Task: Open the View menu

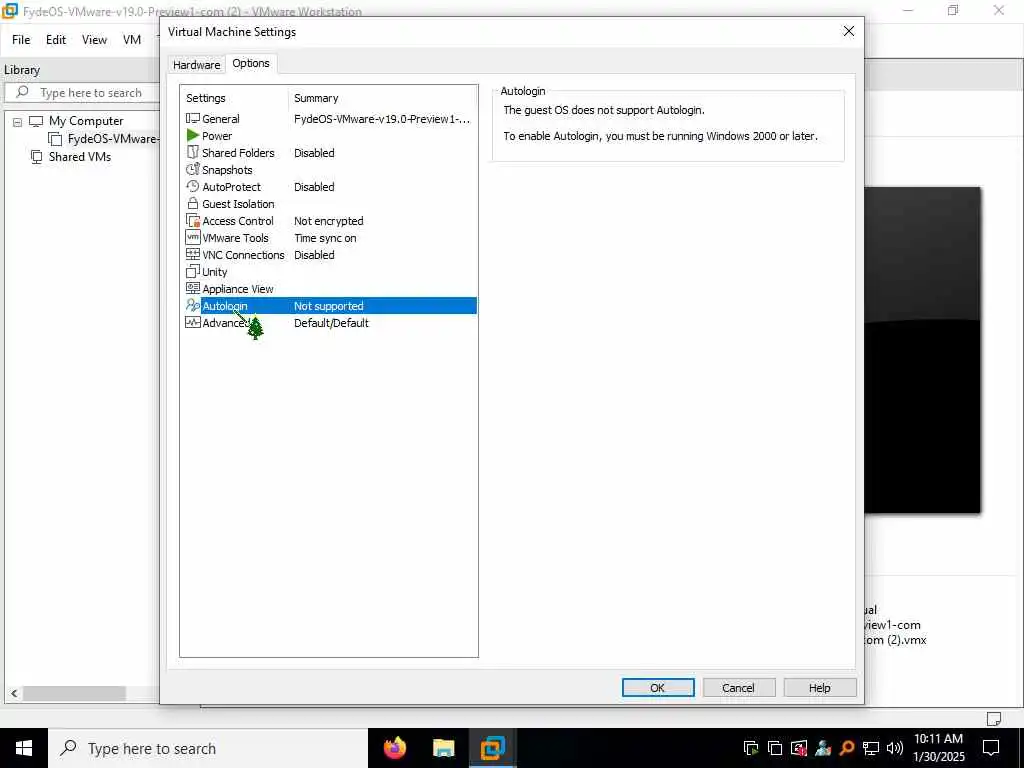Action: [x=94, y=40]
